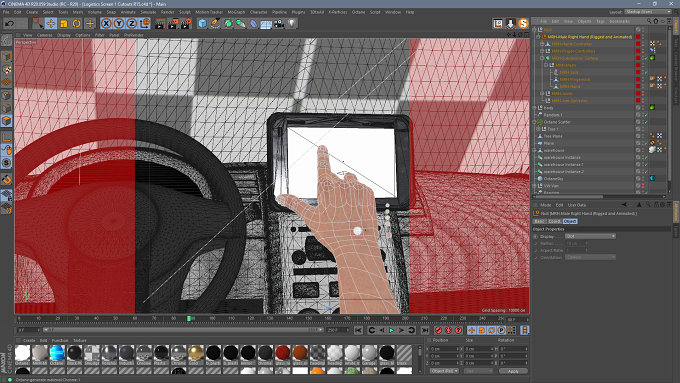The image size is (680, 383).
Task: Click the Floor environment icon
Action: point(266,23)
